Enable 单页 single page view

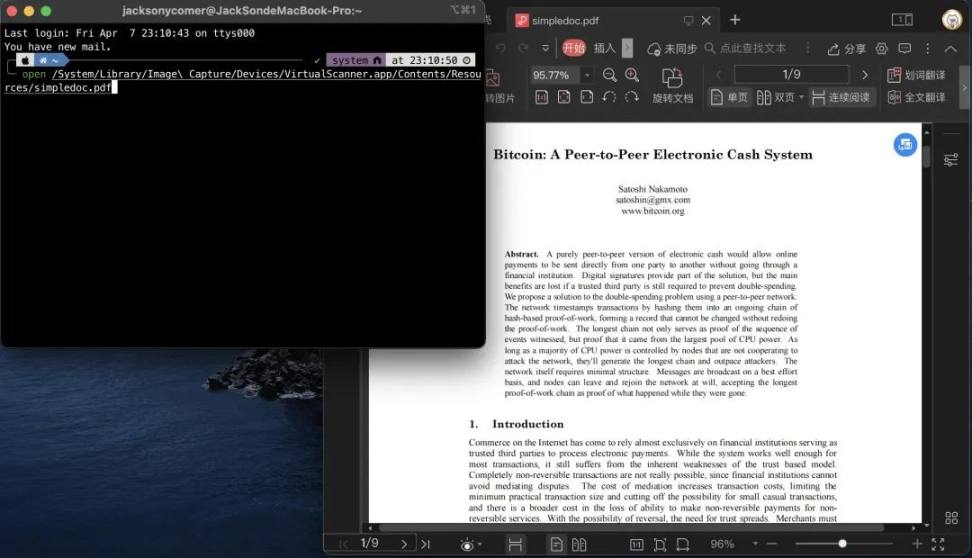(729, 97)
